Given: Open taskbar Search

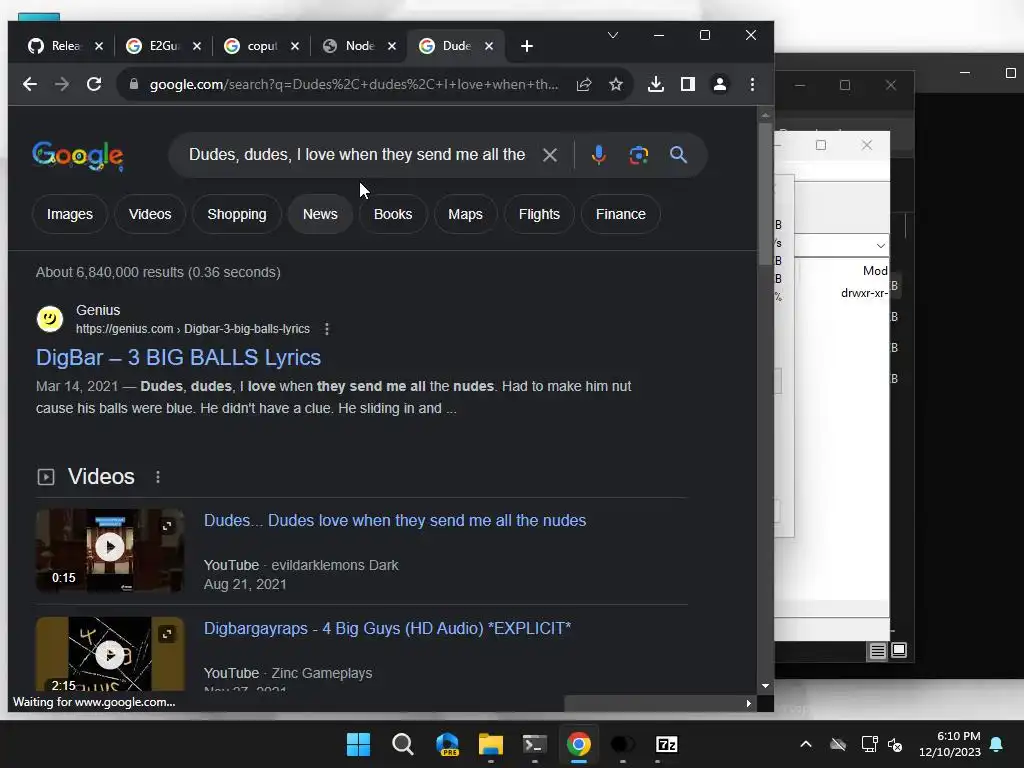Looking at the screenshot, I should (x=402, y=744).
